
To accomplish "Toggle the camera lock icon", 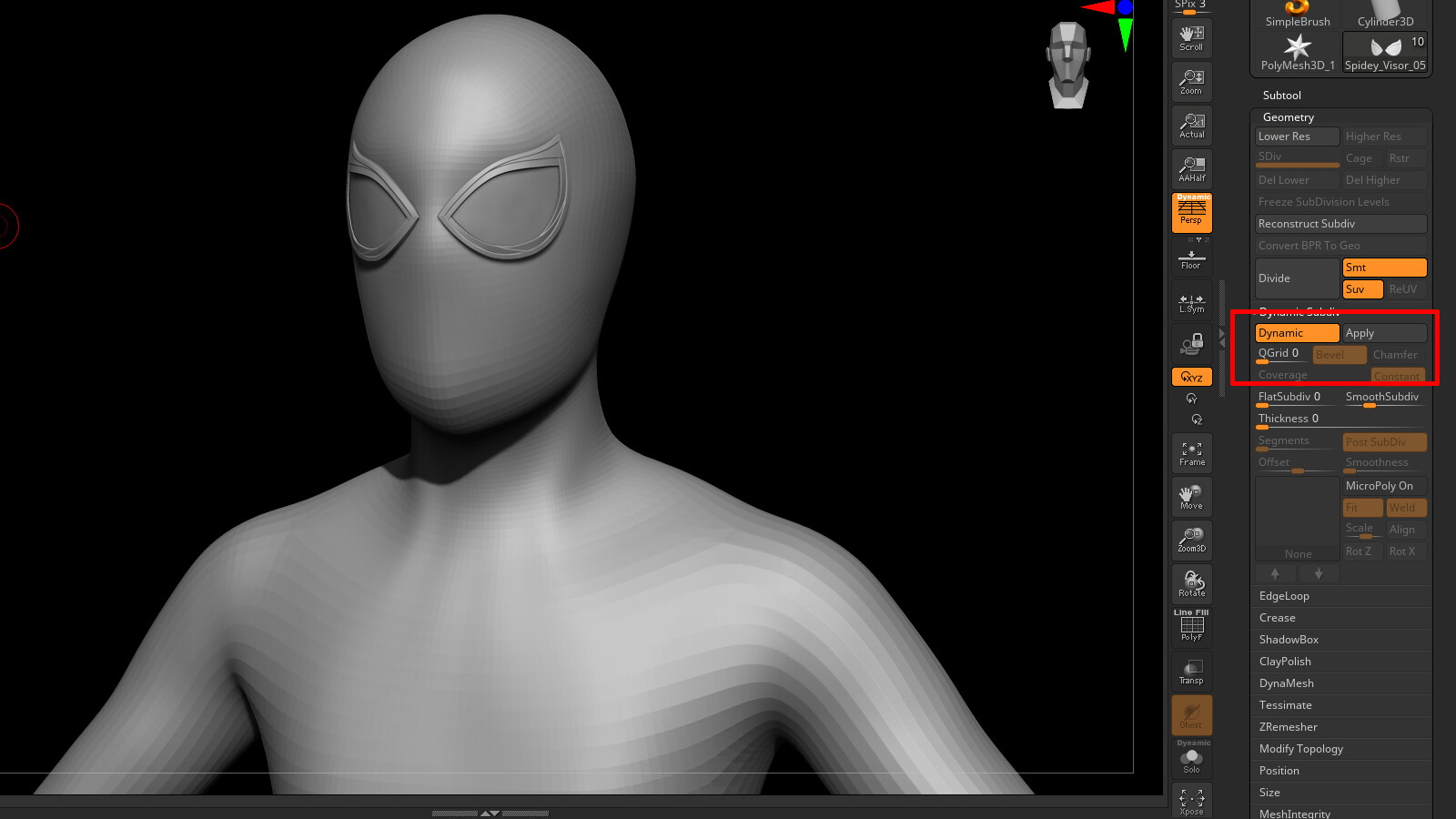I will (1191, 344).
